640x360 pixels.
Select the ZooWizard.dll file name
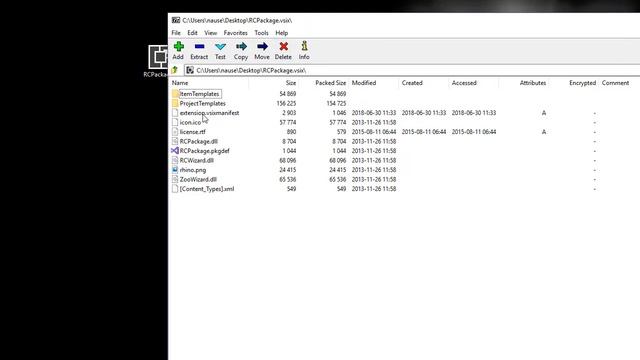(x=198, y=179)
